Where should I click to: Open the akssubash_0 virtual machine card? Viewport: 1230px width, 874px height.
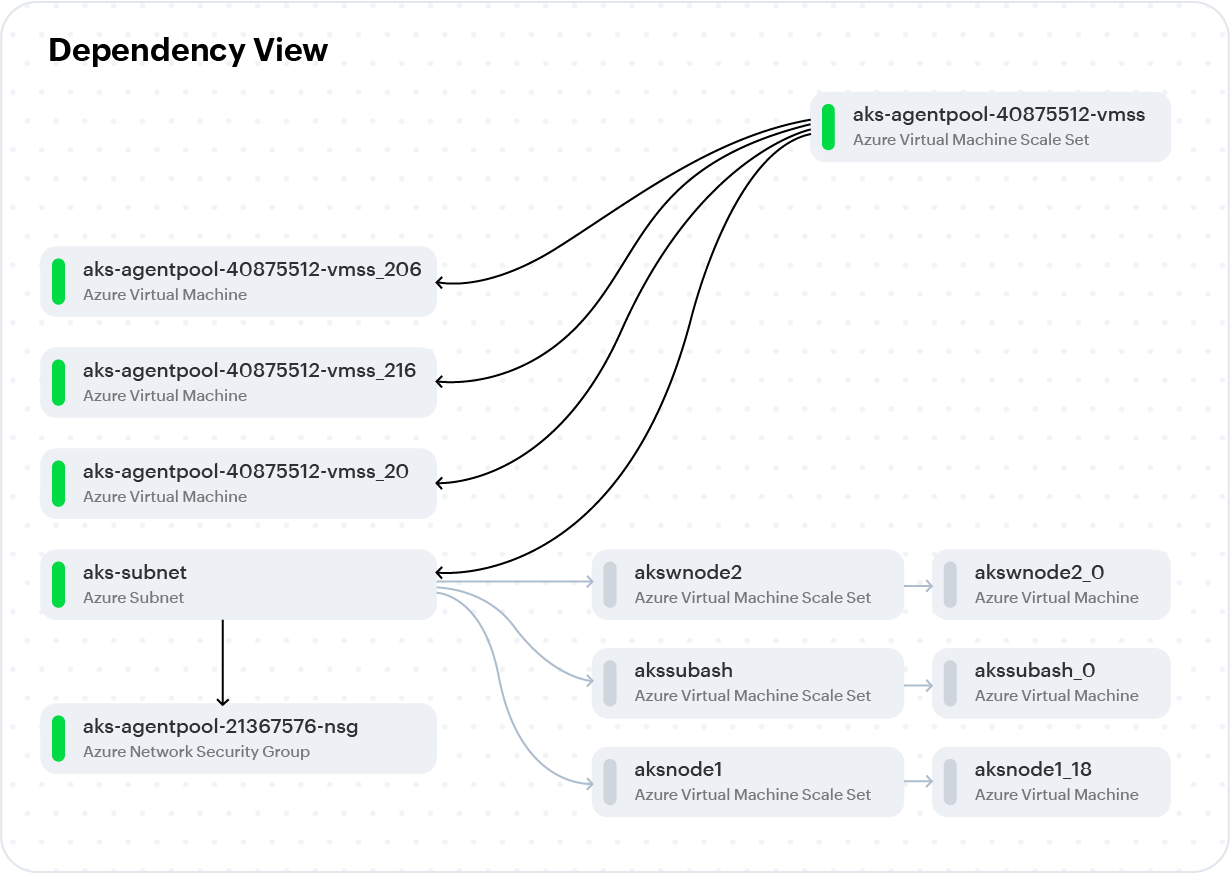point(1051,683)
